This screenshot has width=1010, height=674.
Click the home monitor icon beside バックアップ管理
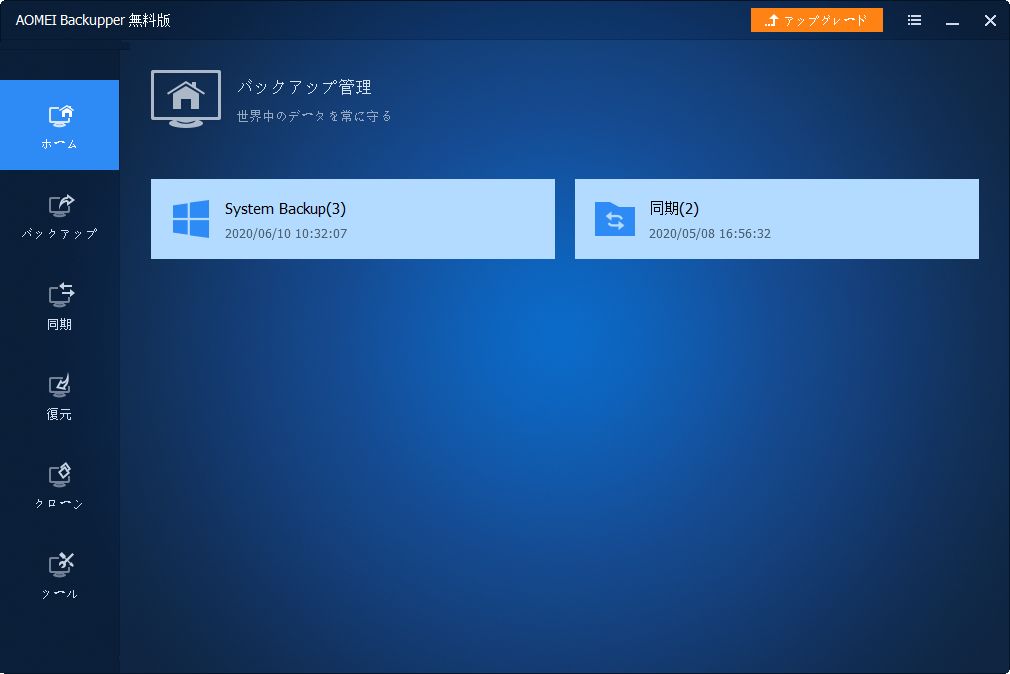coord(186,99)
